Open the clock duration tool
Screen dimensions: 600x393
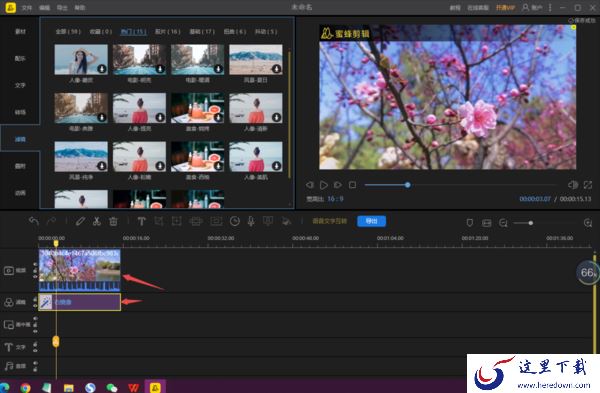coord(235,221)
